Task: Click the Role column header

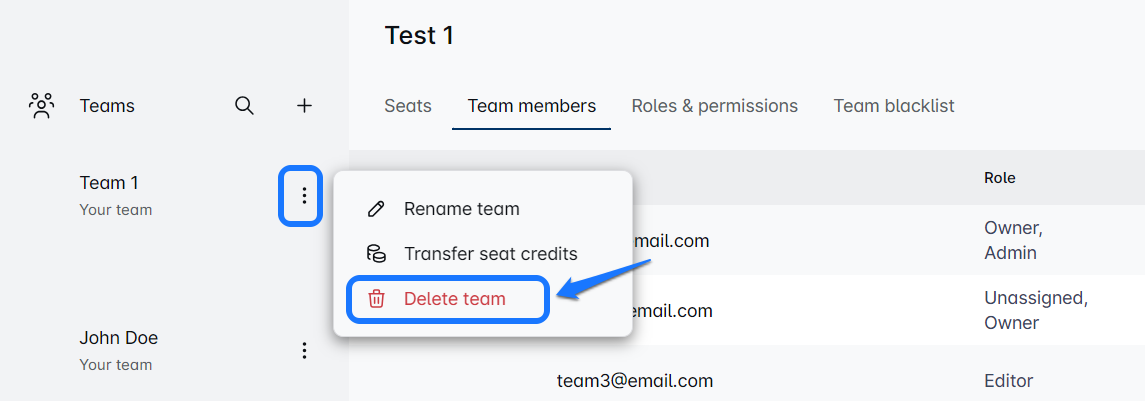Action: click(999, 178)
